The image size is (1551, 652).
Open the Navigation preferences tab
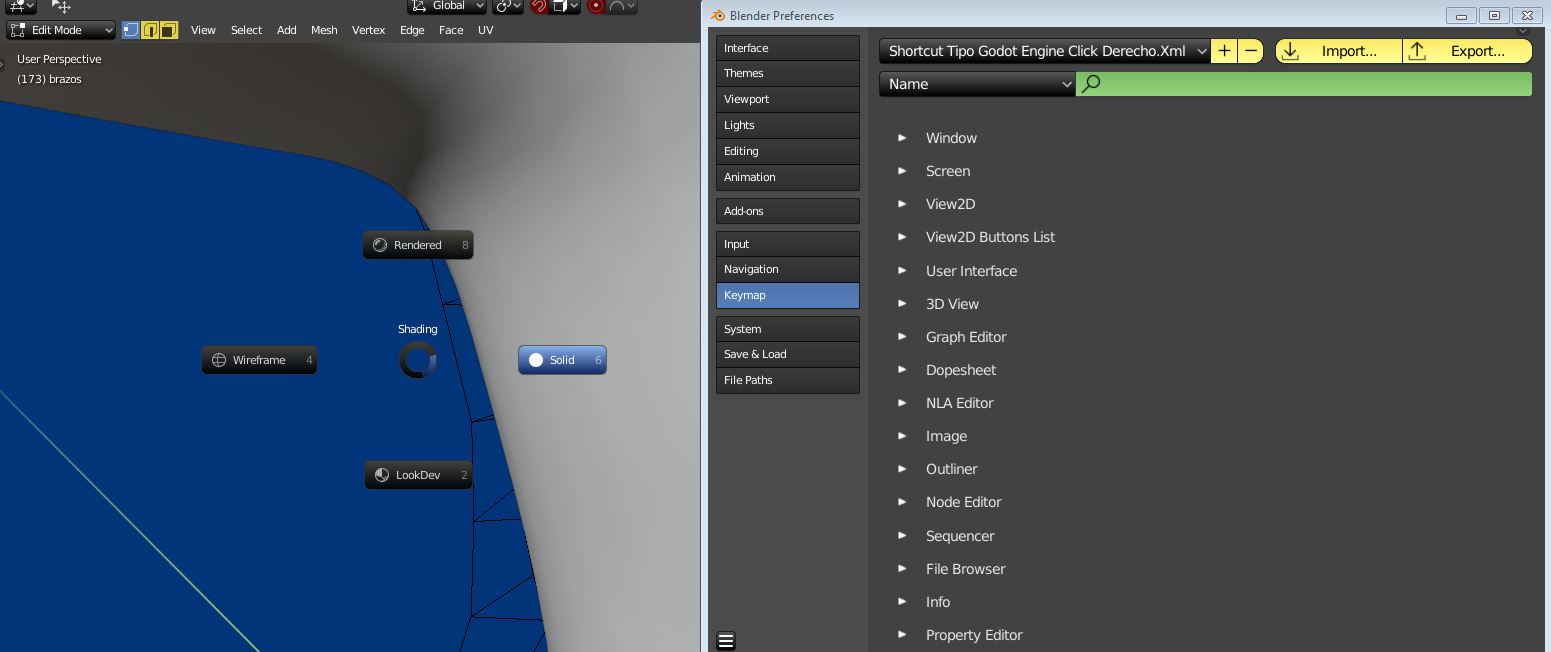click(x=788, y=269)
